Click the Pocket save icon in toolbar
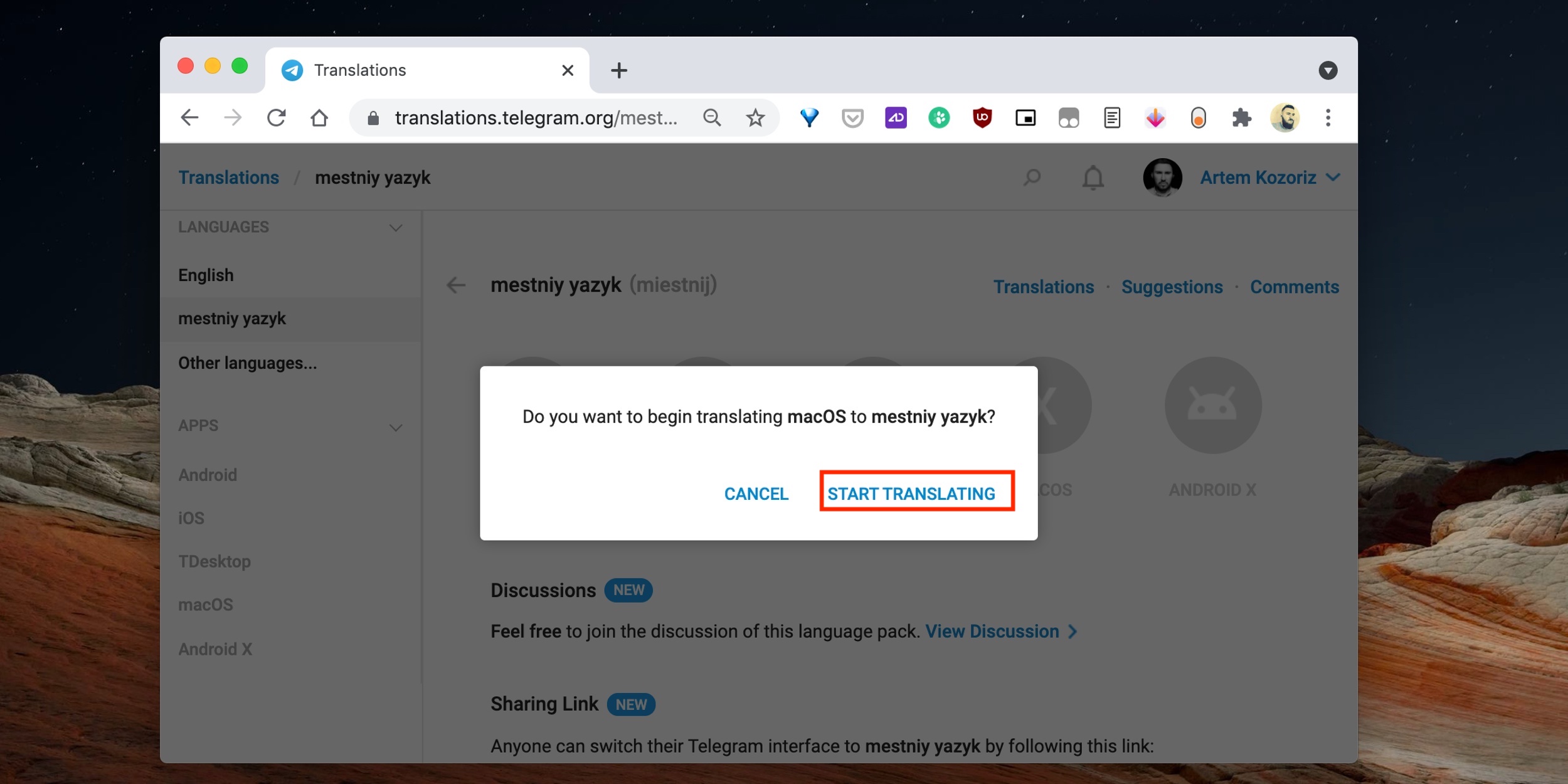 pos(852,117)
